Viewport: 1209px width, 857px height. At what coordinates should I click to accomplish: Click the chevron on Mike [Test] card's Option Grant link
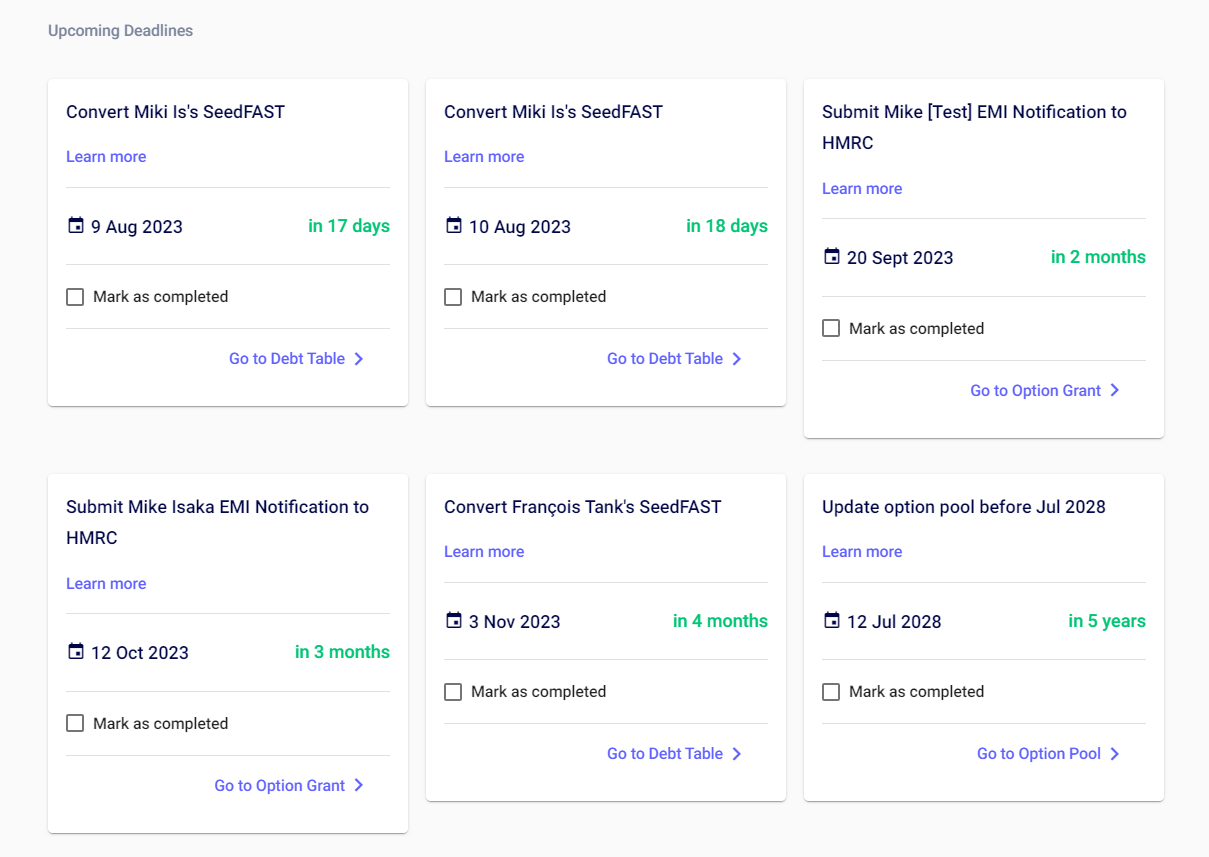pyautogui.click(x=1115, y=391)
